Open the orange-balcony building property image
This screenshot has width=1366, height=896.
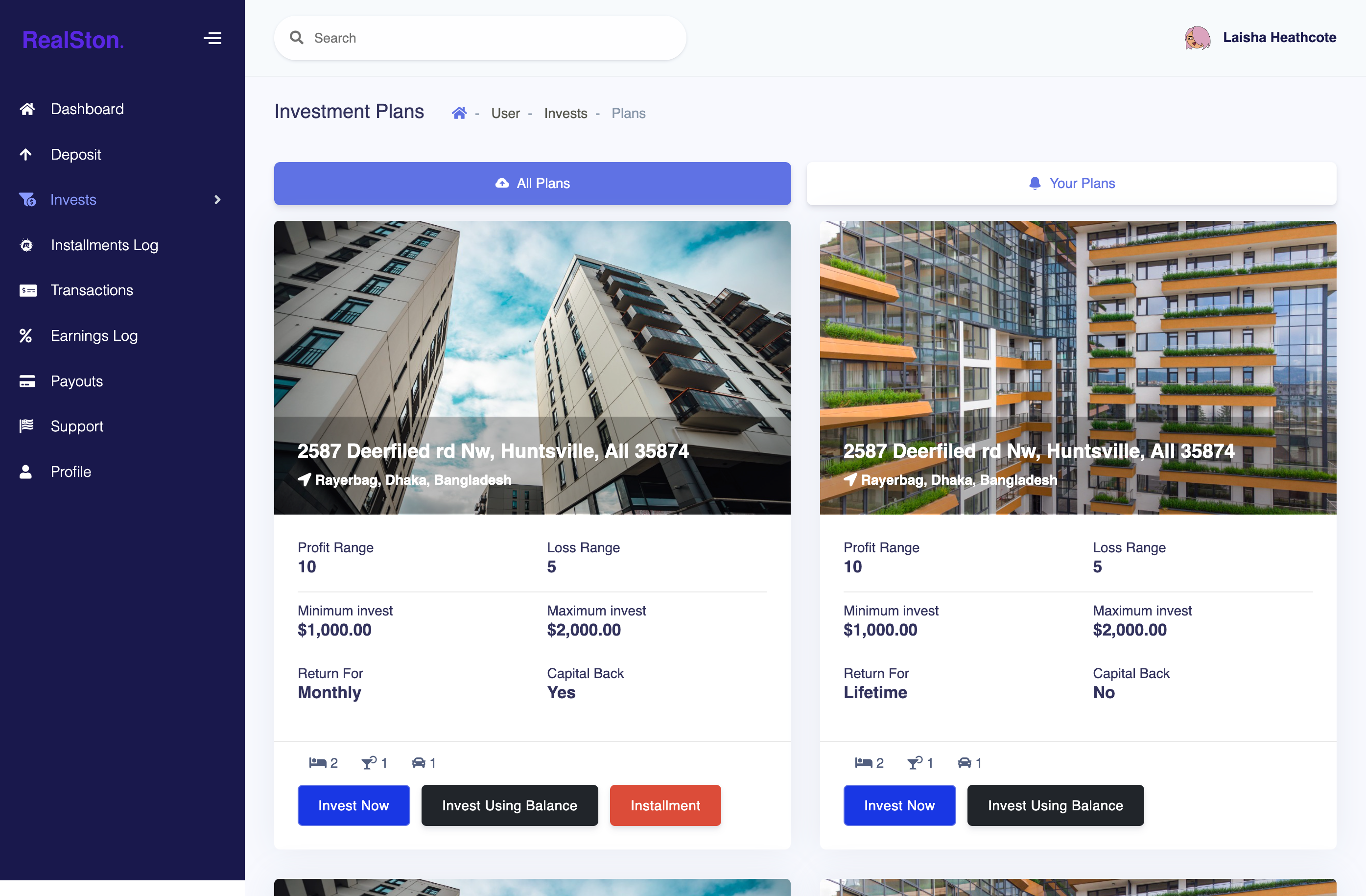coord(1078,367)
